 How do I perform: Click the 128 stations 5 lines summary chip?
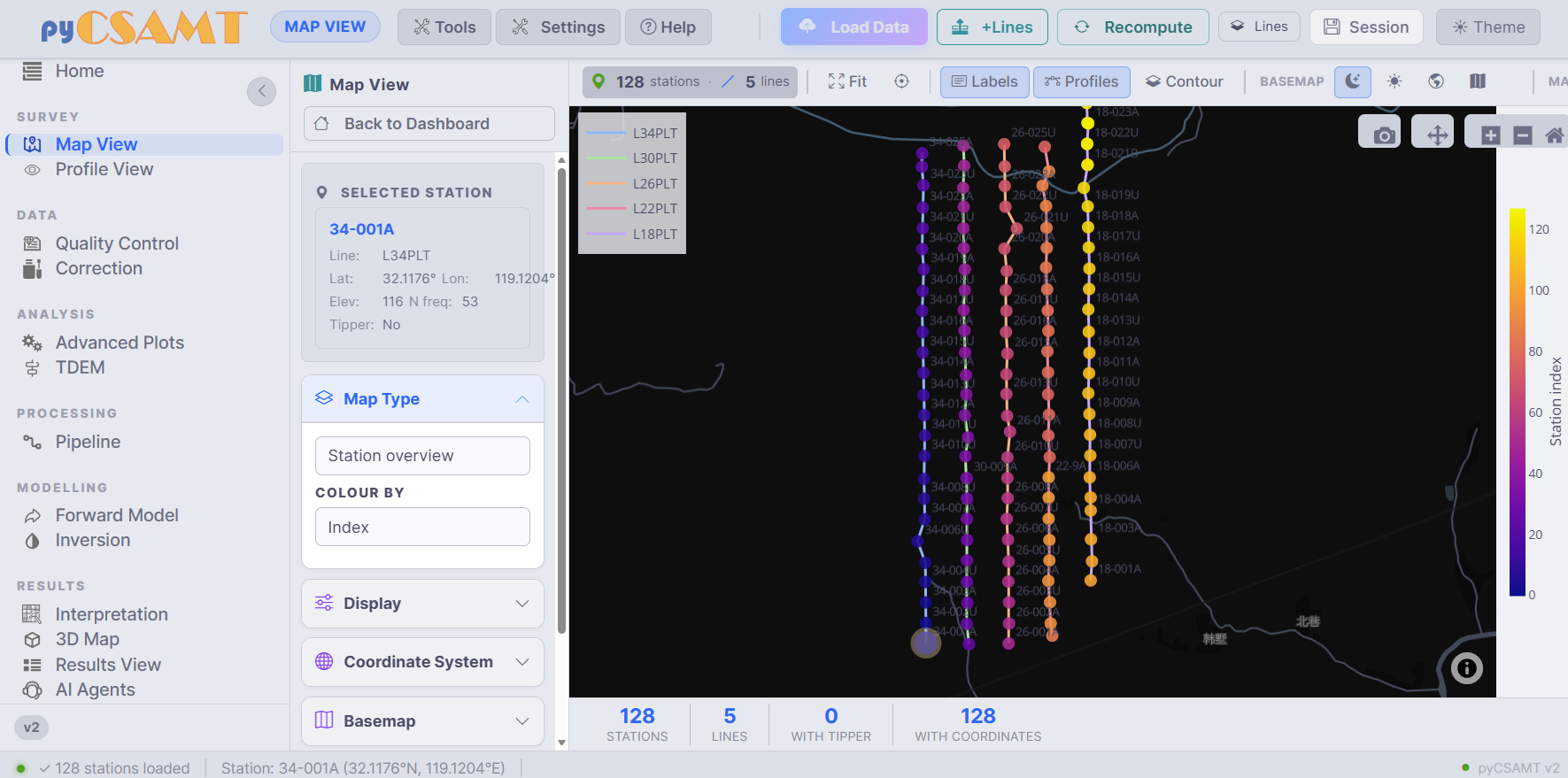pyautogui.click(x=690, y=81)
